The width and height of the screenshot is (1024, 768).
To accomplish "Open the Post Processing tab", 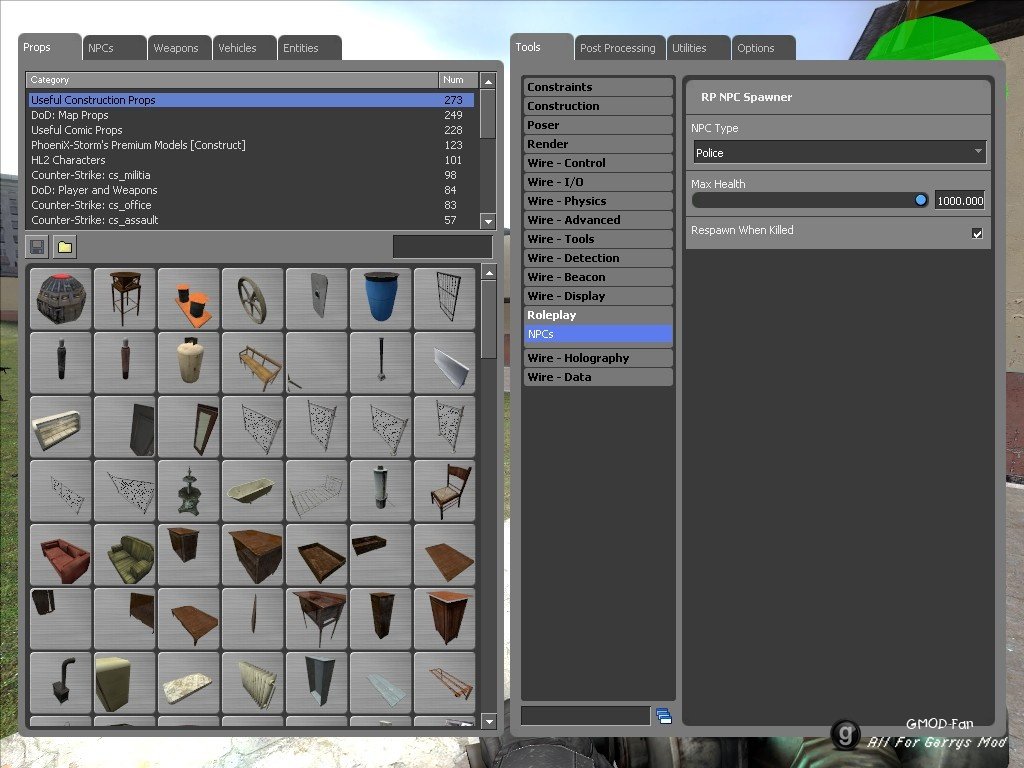I will coord(620,48).
